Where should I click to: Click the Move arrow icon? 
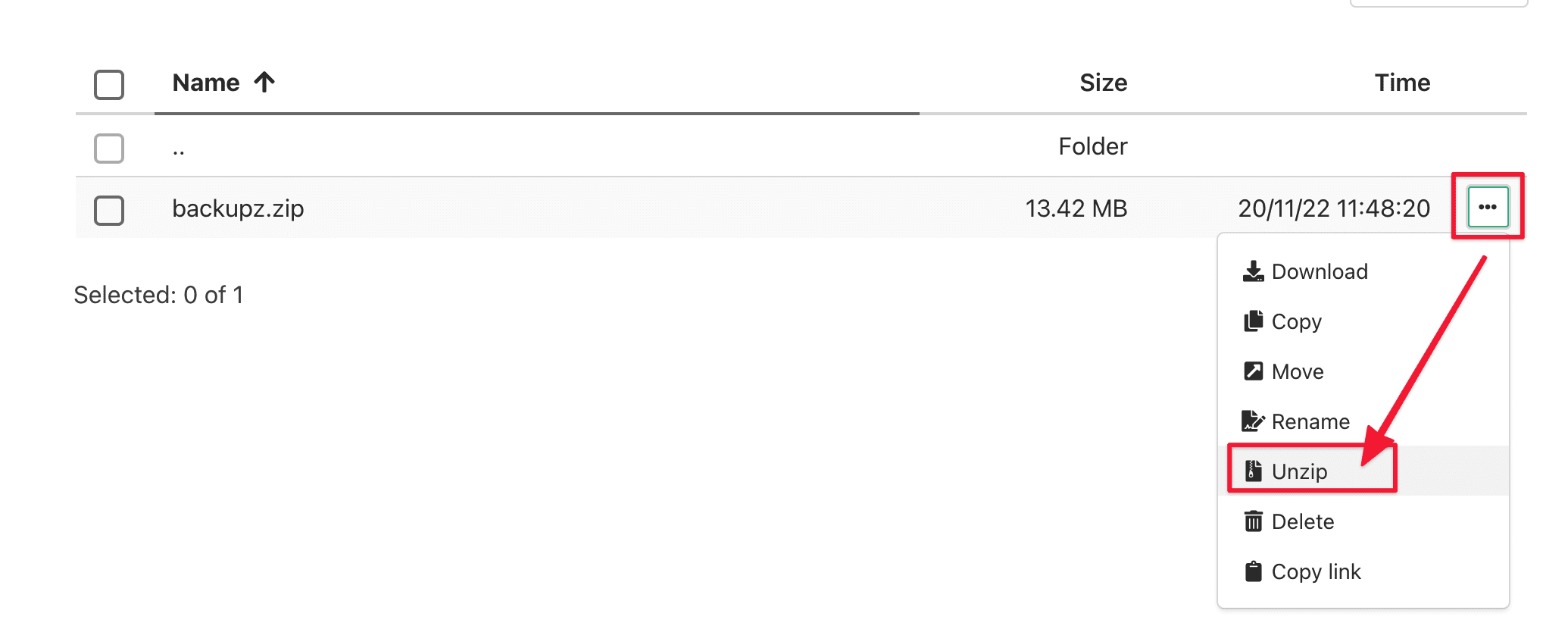point(1253,371)
